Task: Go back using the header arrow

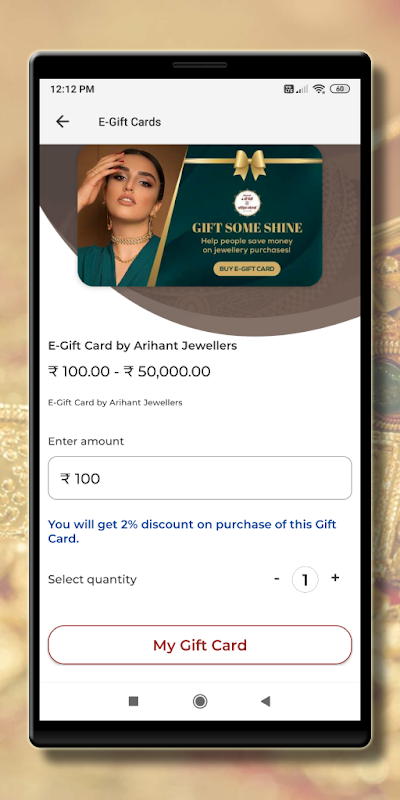Action: (62, 121)
